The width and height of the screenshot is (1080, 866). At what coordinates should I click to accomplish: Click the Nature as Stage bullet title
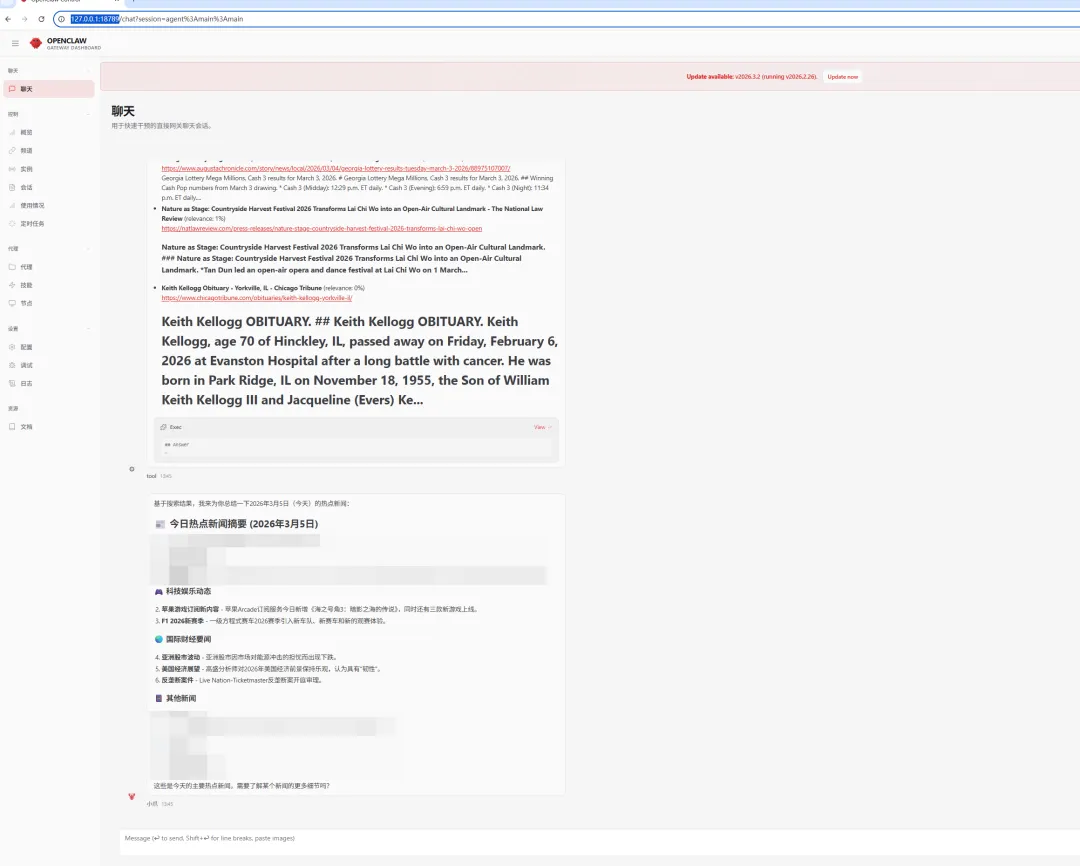[352, 213]
